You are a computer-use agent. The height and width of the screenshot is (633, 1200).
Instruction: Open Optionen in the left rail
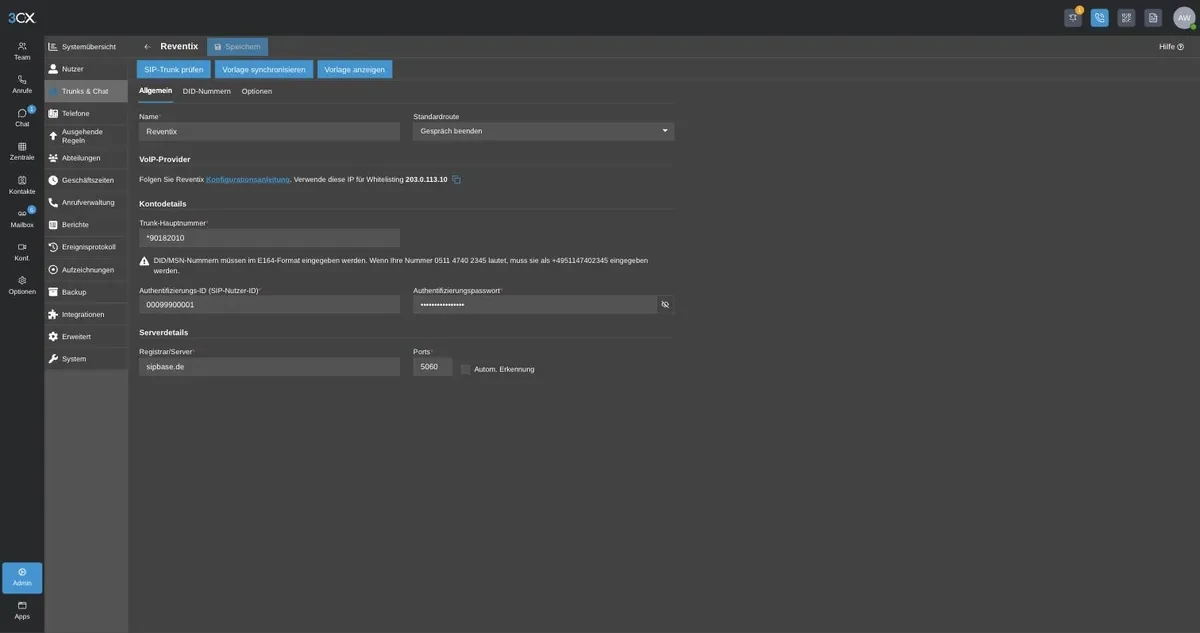click(22, 285)
